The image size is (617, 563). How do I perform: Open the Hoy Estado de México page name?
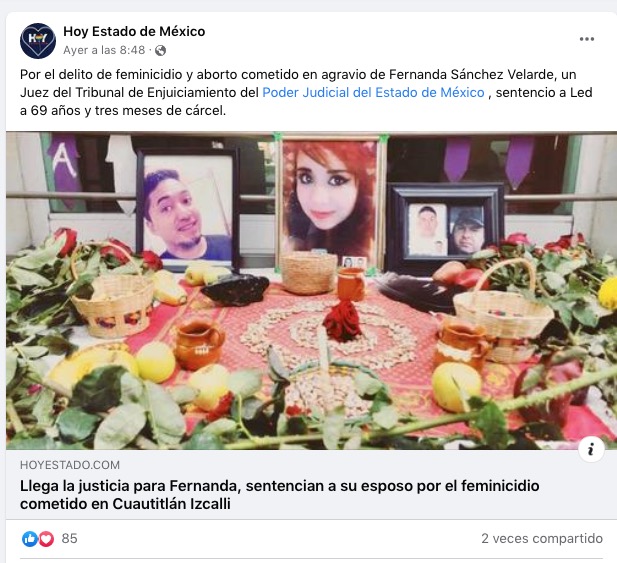(134, 31)
